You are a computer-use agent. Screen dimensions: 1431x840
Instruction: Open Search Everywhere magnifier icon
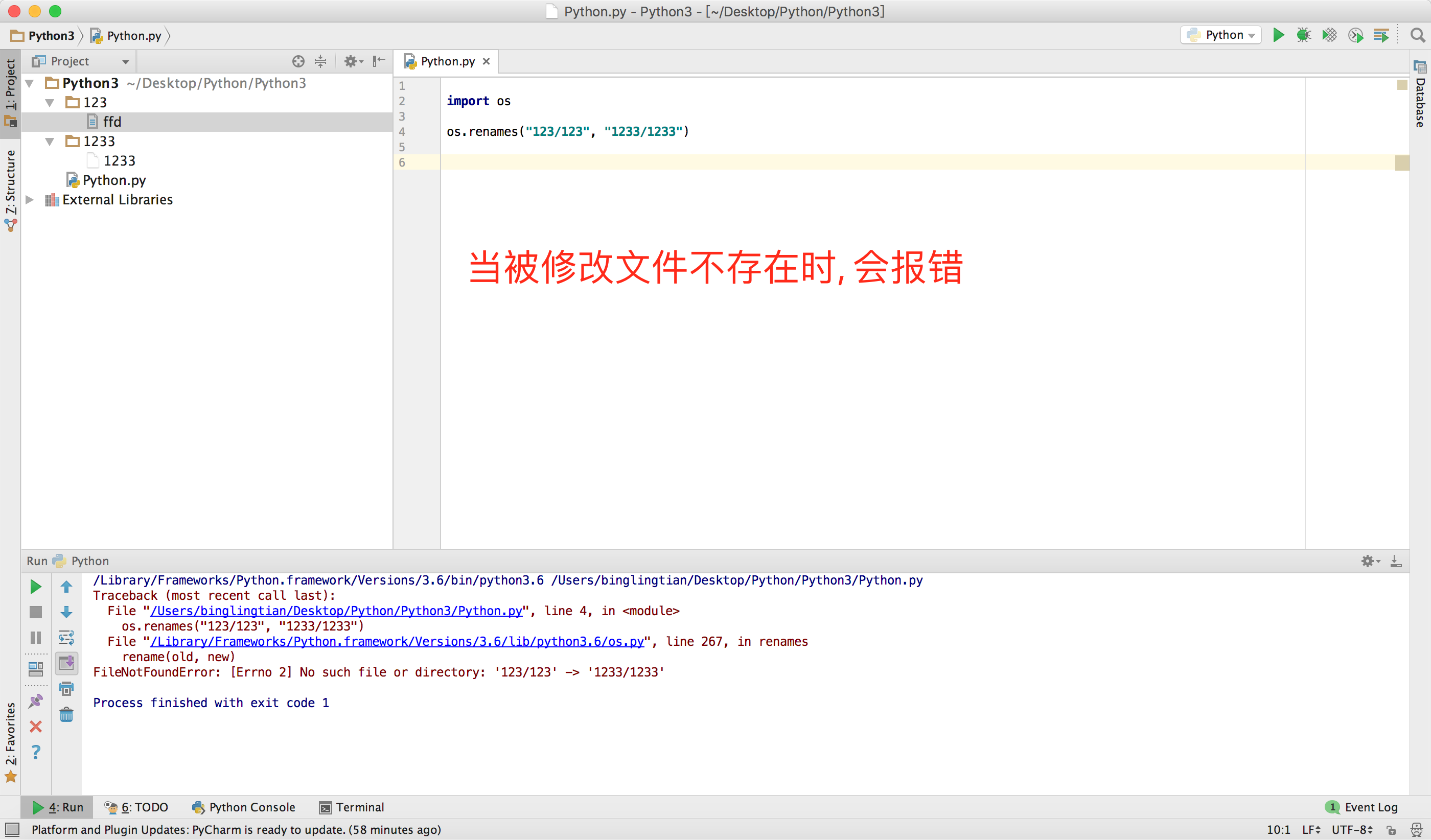tap(1417, 35)
